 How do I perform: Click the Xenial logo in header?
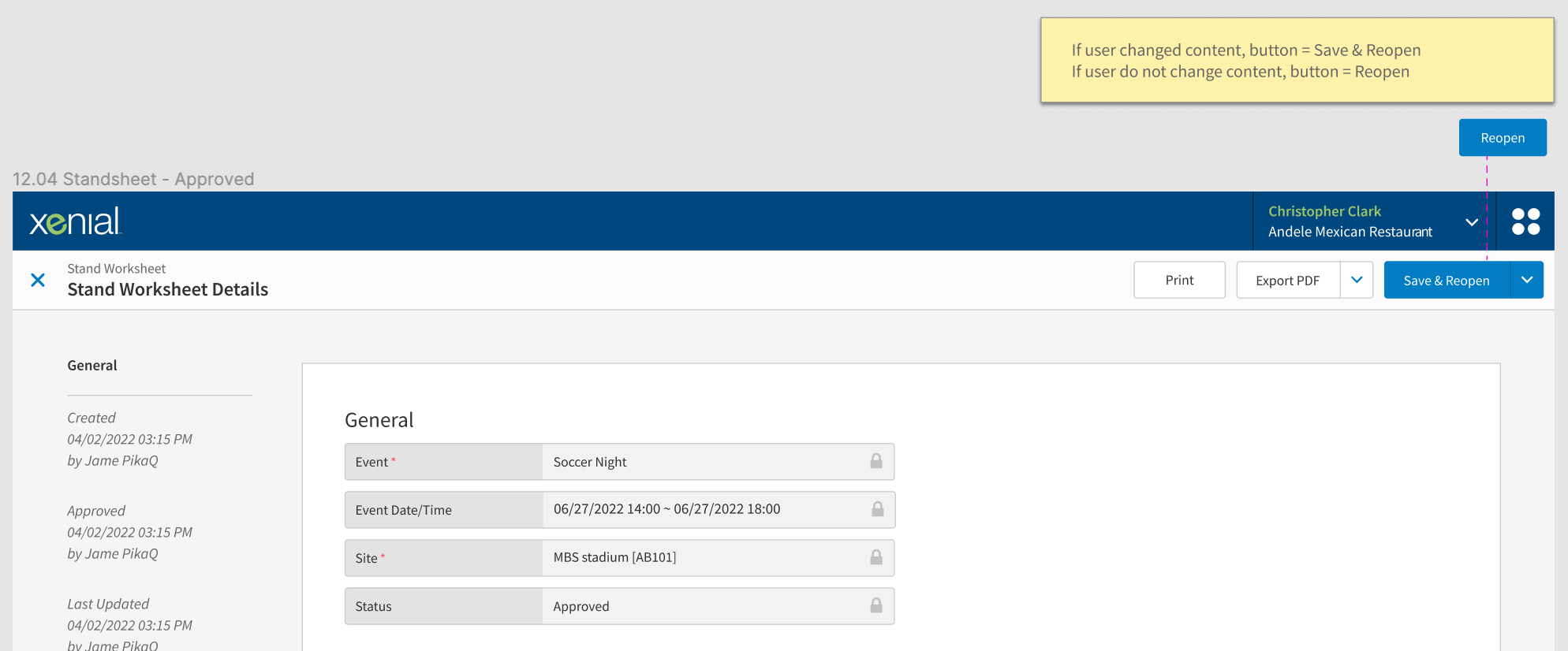click(76, 221)
